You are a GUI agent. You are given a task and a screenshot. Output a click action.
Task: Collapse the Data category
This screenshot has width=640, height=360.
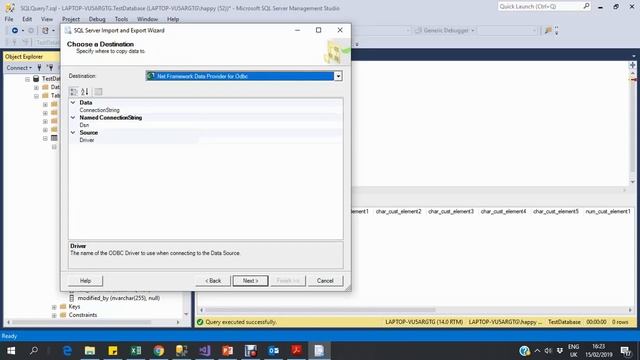[x=73, y=102]
